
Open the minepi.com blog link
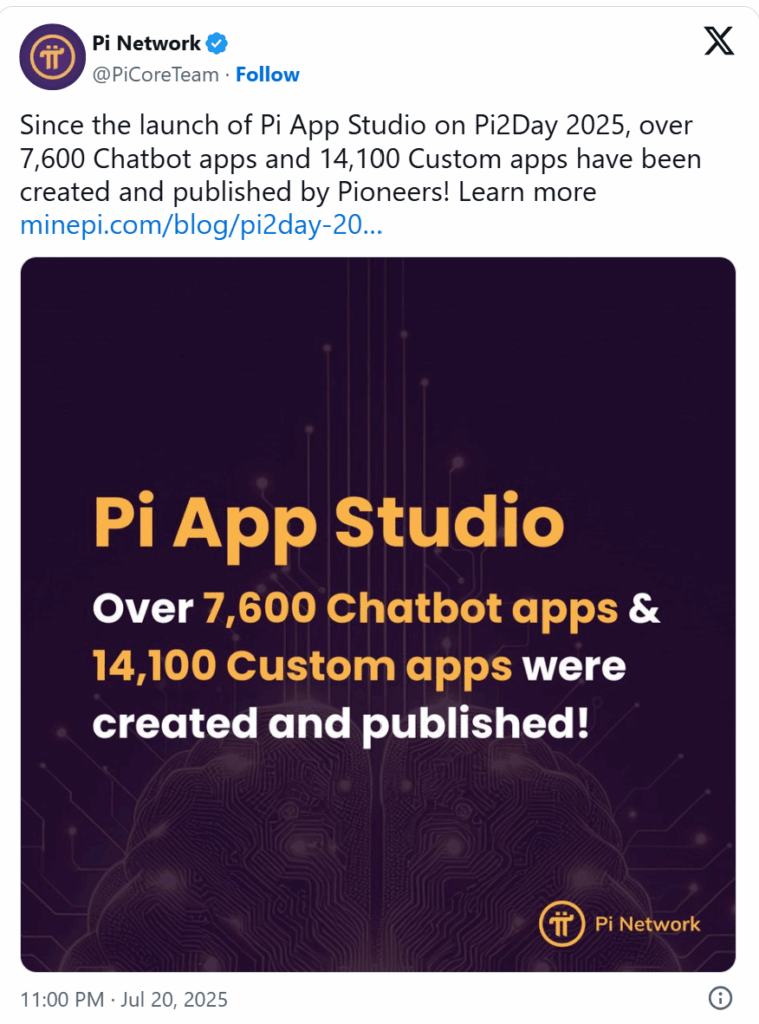[x=201, y=225]
